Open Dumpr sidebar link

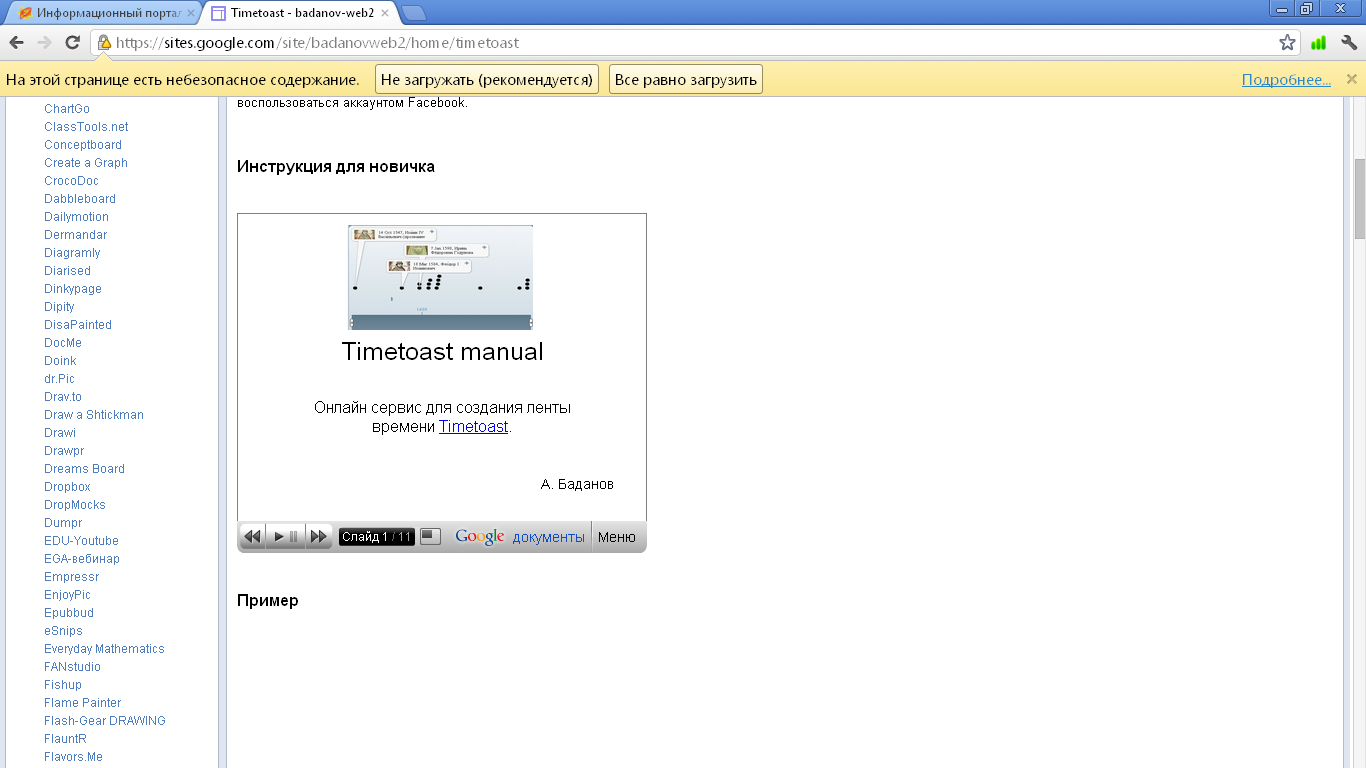[x=63, y=523]
